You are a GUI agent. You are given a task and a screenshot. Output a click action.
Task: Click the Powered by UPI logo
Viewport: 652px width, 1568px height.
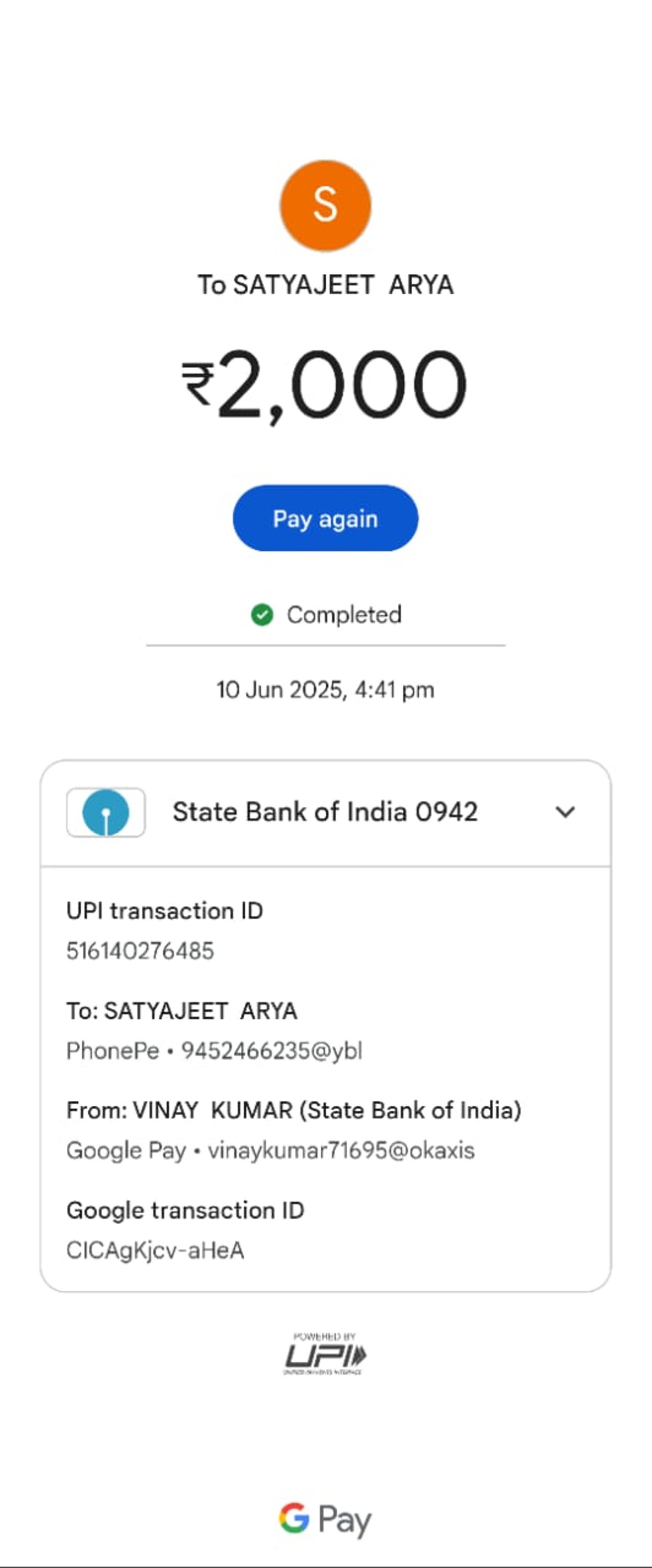[x=325, y=1354]
